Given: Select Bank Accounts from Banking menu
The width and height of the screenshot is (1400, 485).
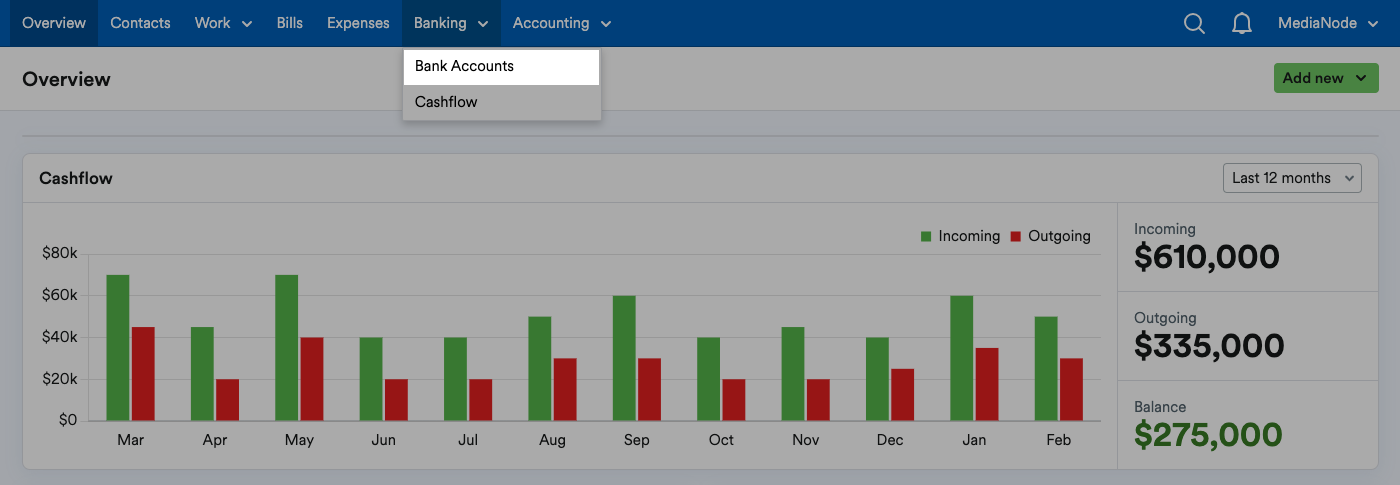Looking at the screenshot, I should (465, 66).
